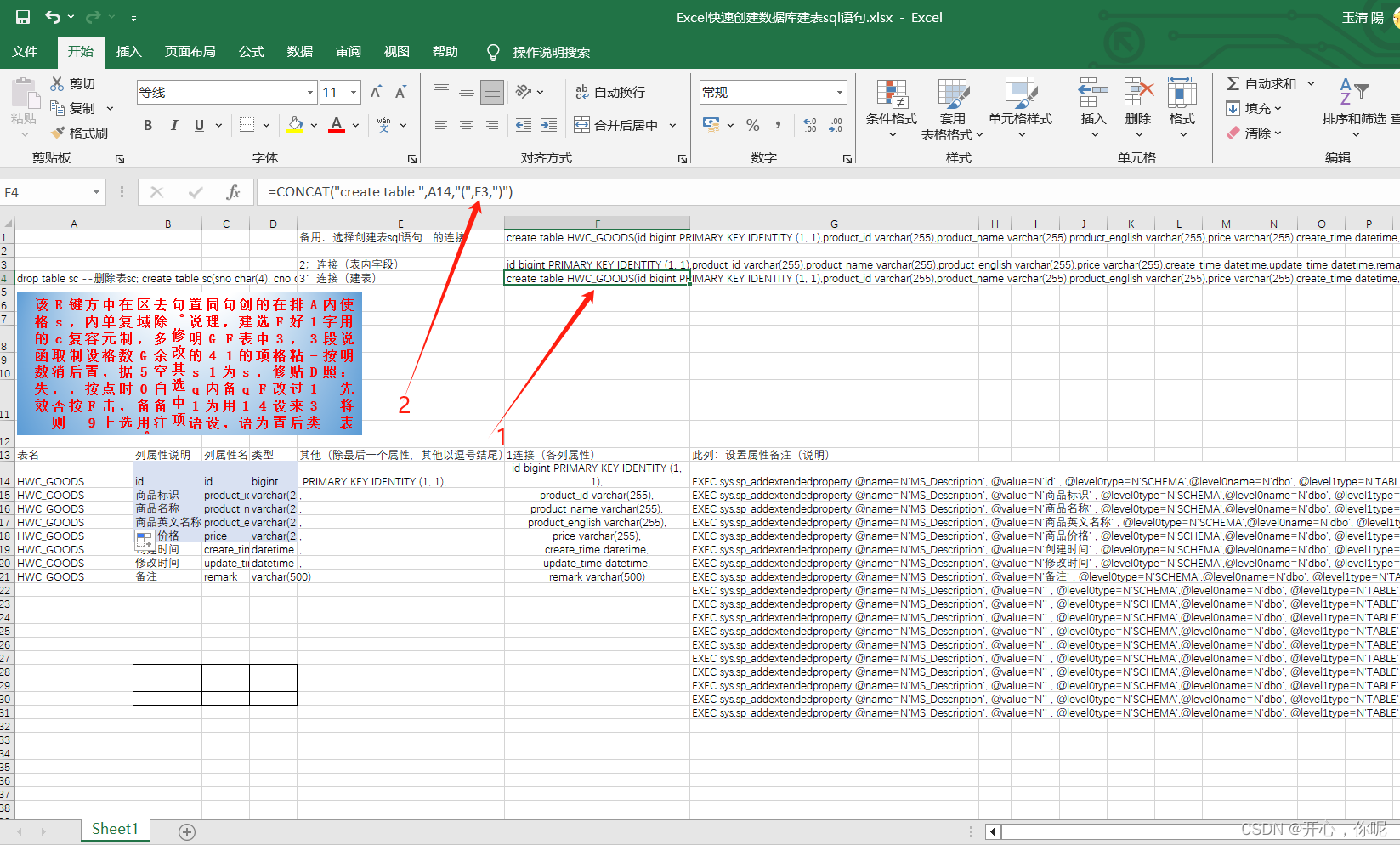Toggle Wrap Text (自动换行)
Image resolution: width=1400 pixels, height=845 pixels.
click(610, 92)
